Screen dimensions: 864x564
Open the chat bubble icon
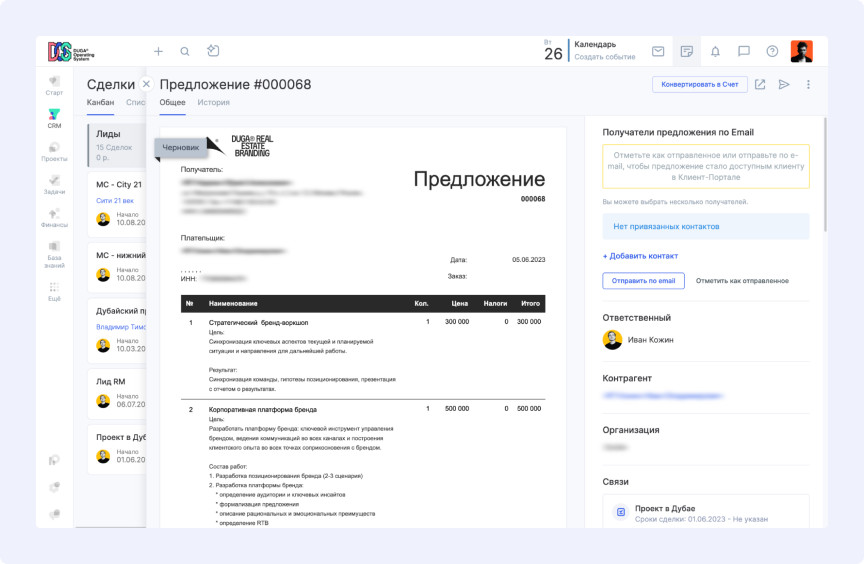tap(744, 51)
